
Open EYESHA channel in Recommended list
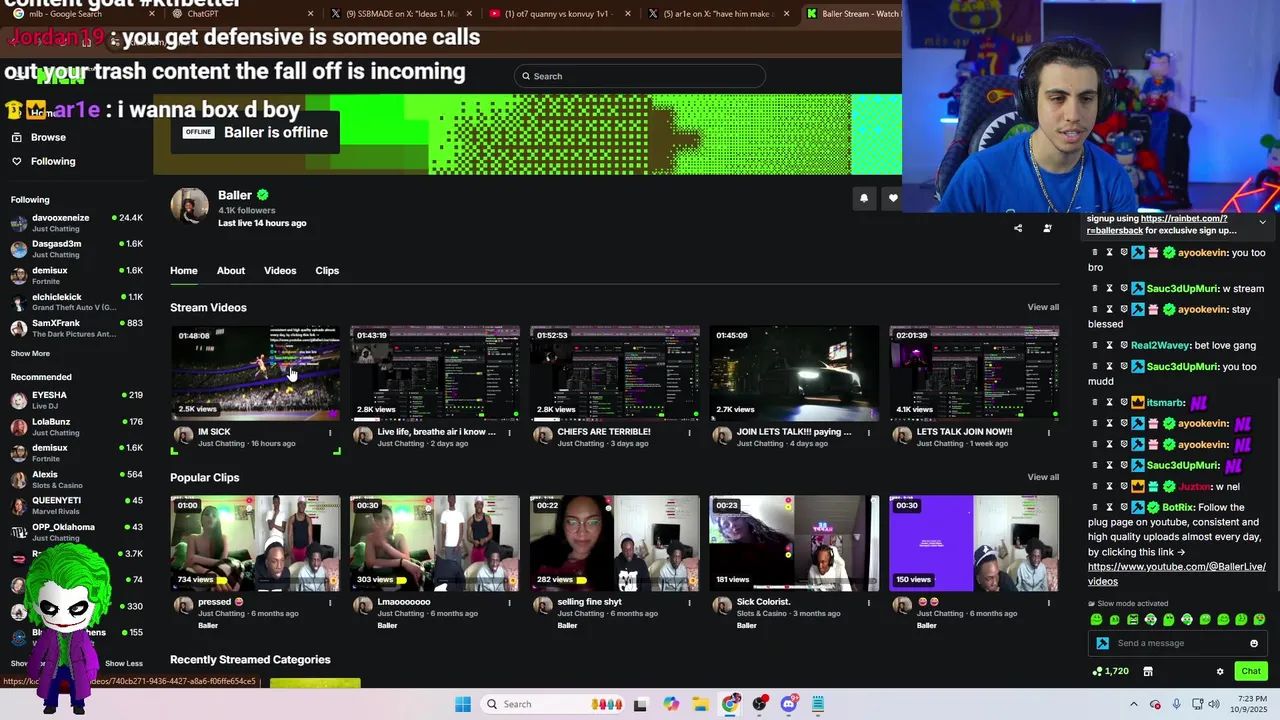pyautogui.click(x=76, y=400)
